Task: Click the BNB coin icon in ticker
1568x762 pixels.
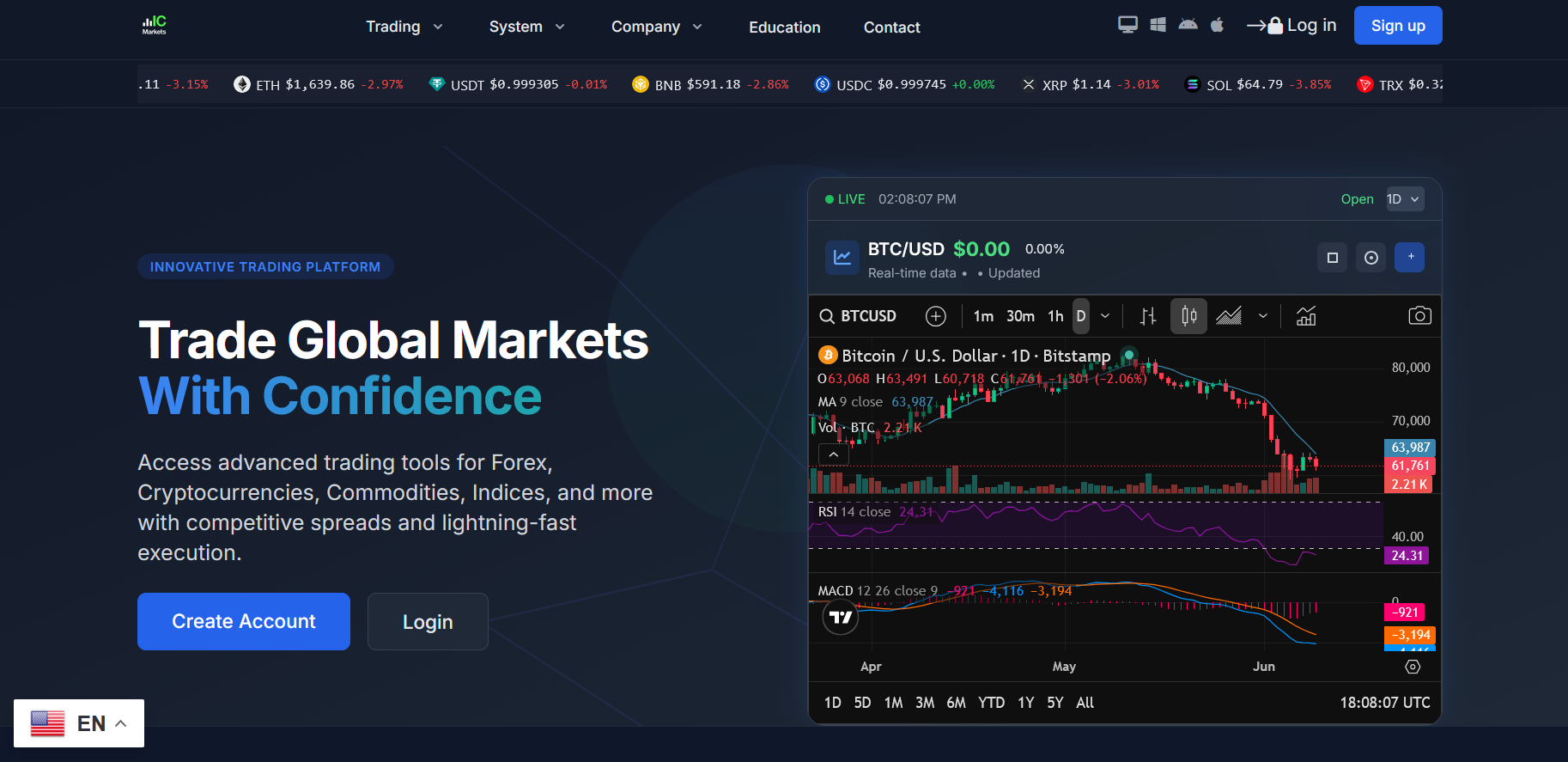Action: (x=641, y=84)
